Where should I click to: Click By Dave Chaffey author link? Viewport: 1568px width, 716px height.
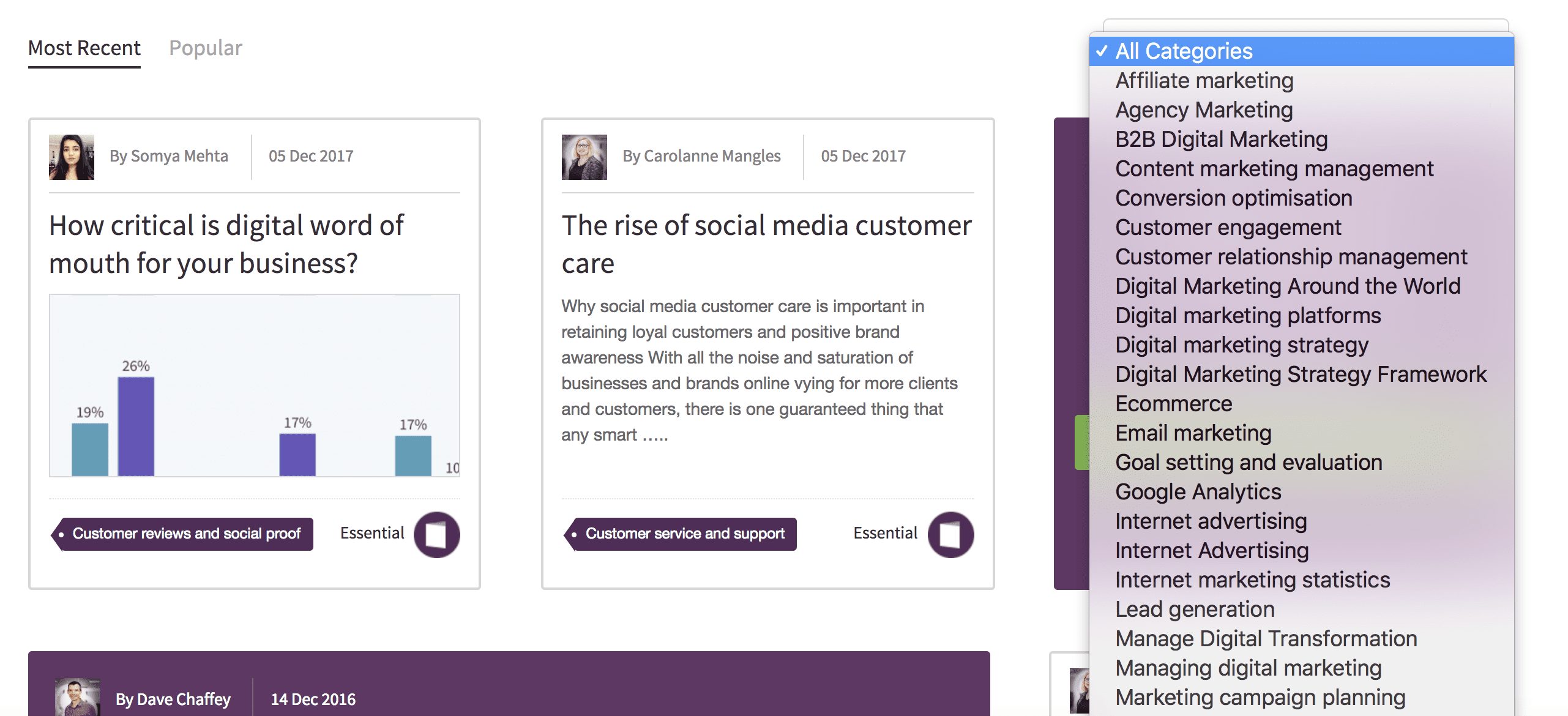tap(173, 699)
